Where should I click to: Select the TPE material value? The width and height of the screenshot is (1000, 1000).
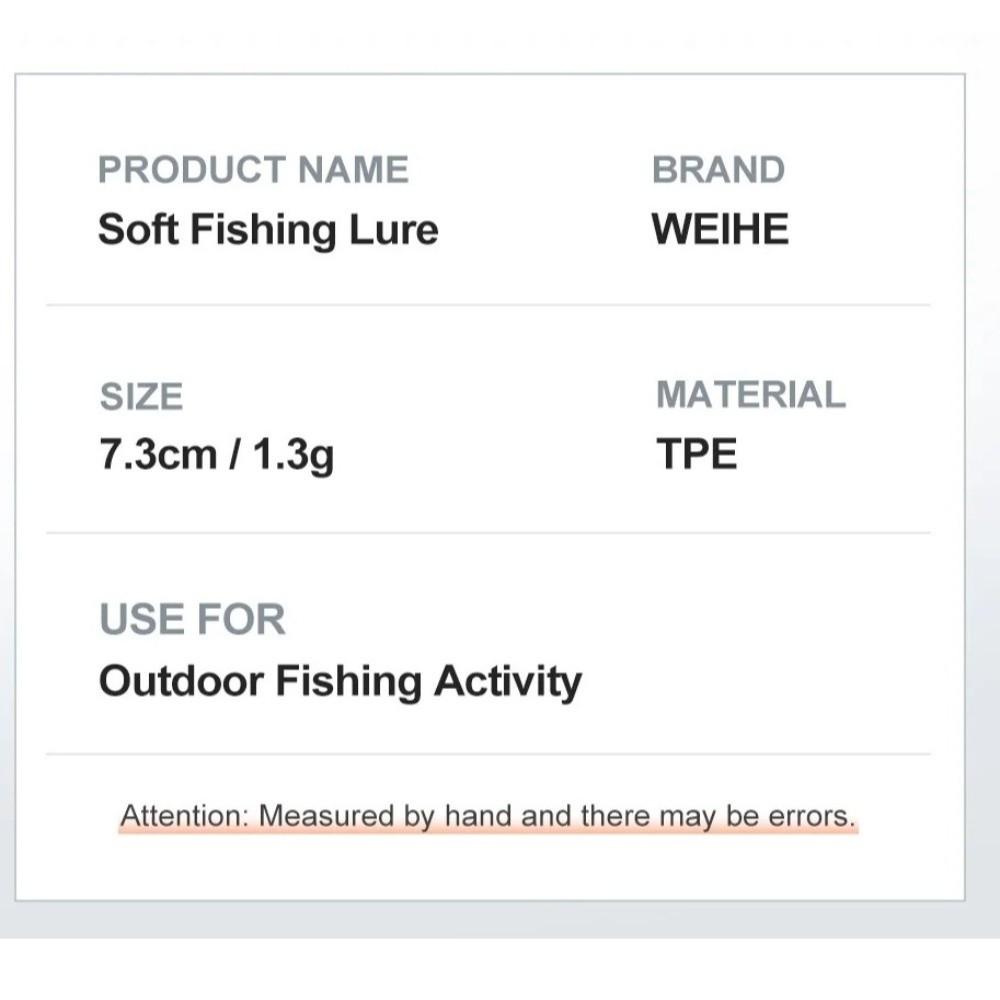[x=696, y=455]
